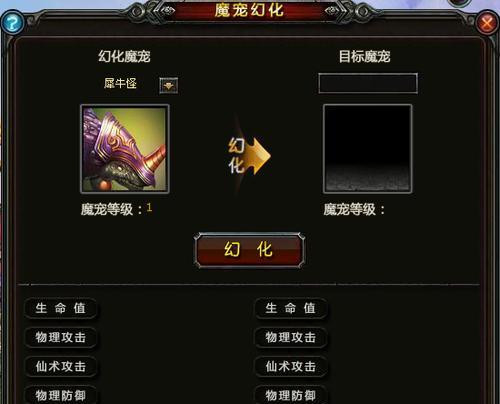The height and width of the screenshot is (404, 500).
Task: Expand the 犀牛怪 pet dropdown arrow
Action: pos(169,86)
